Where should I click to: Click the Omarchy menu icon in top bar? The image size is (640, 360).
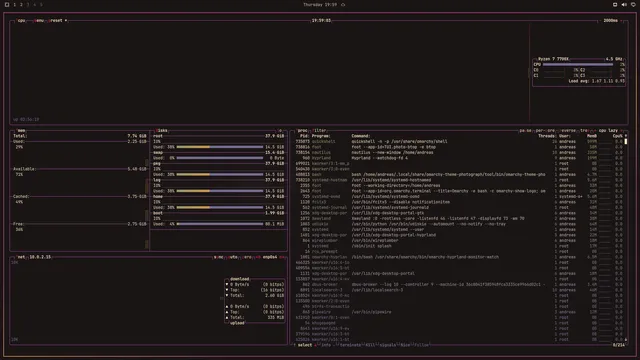[x=7, y=4]
